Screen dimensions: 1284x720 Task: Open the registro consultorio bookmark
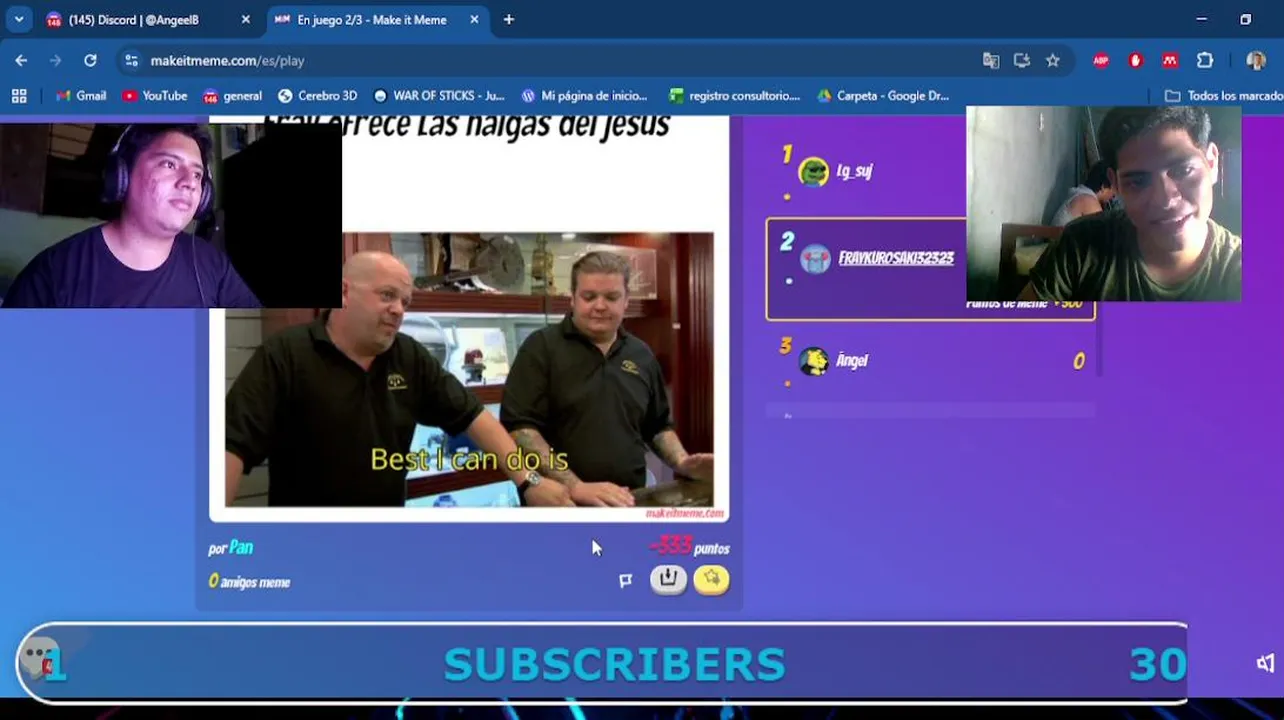tap(735, 96)
